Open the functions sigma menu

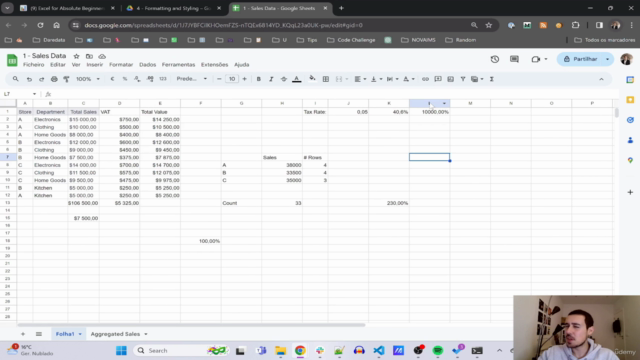click(492, 79)
